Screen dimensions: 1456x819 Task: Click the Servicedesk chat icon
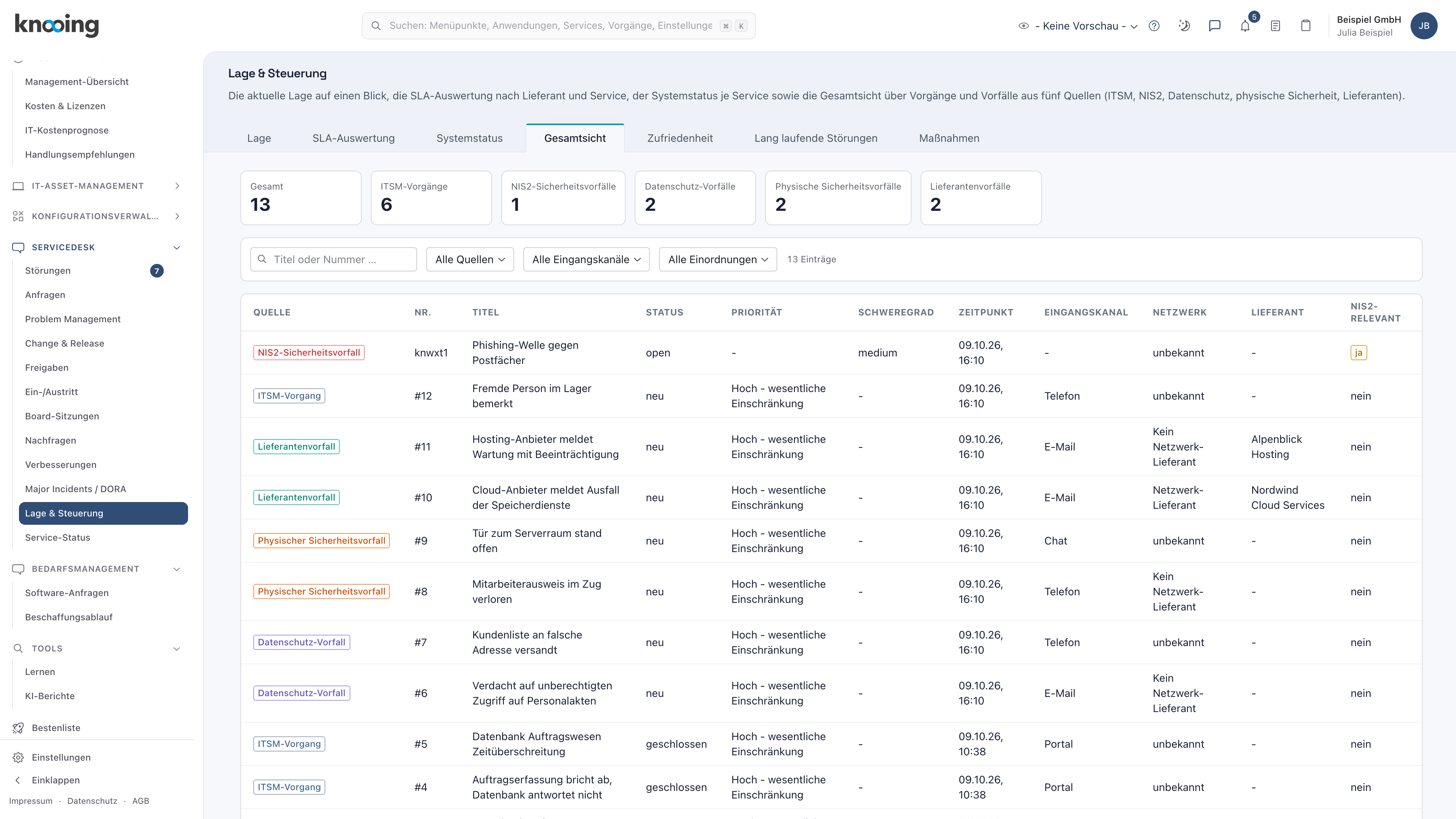pyautogui.click(x=18, y=248)
